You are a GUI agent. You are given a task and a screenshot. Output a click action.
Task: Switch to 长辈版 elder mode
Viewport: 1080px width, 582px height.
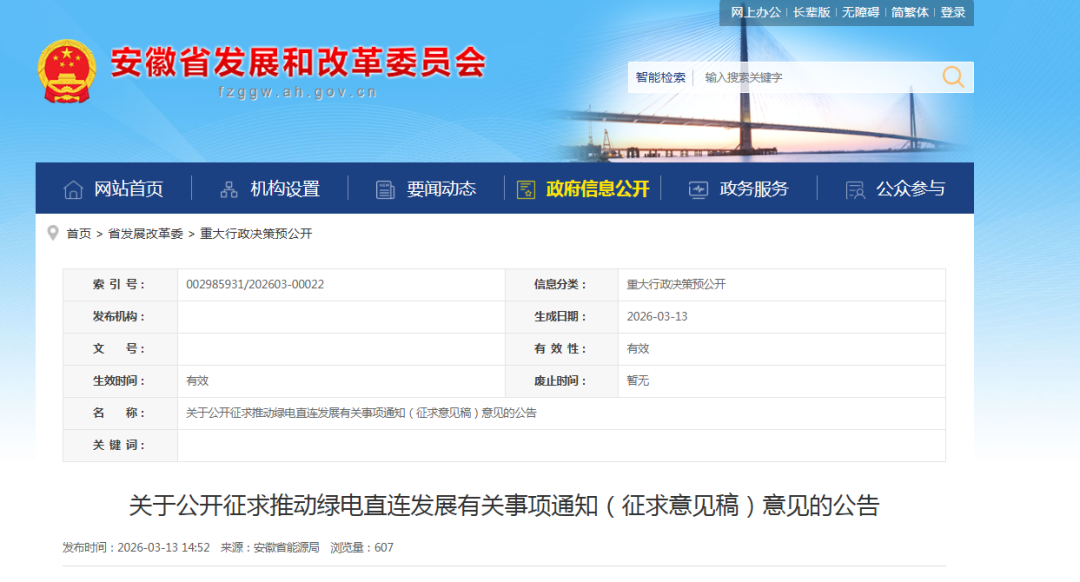coord(811,12)
